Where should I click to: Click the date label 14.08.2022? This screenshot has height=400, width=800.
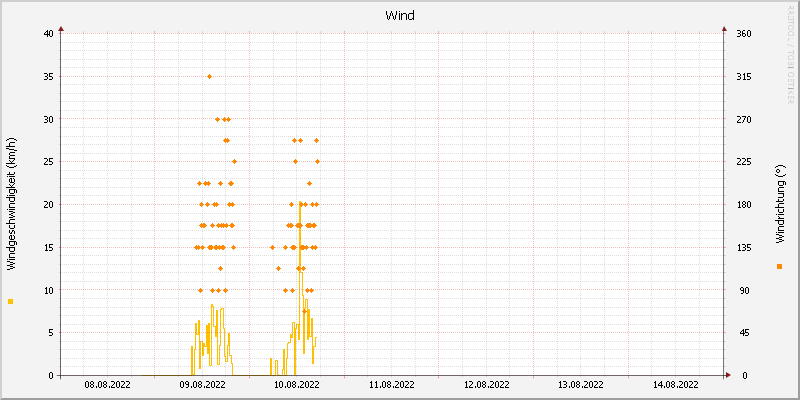tap(676, 385)
